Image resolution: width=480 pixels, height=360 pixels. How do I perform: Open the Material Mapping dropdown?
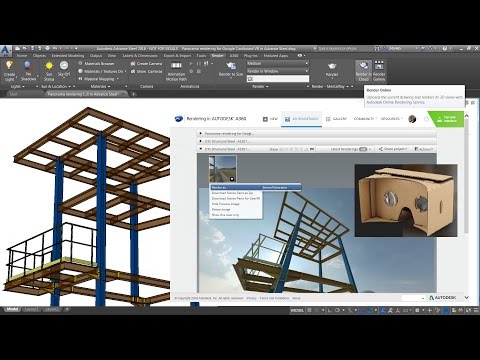[98, 79]
